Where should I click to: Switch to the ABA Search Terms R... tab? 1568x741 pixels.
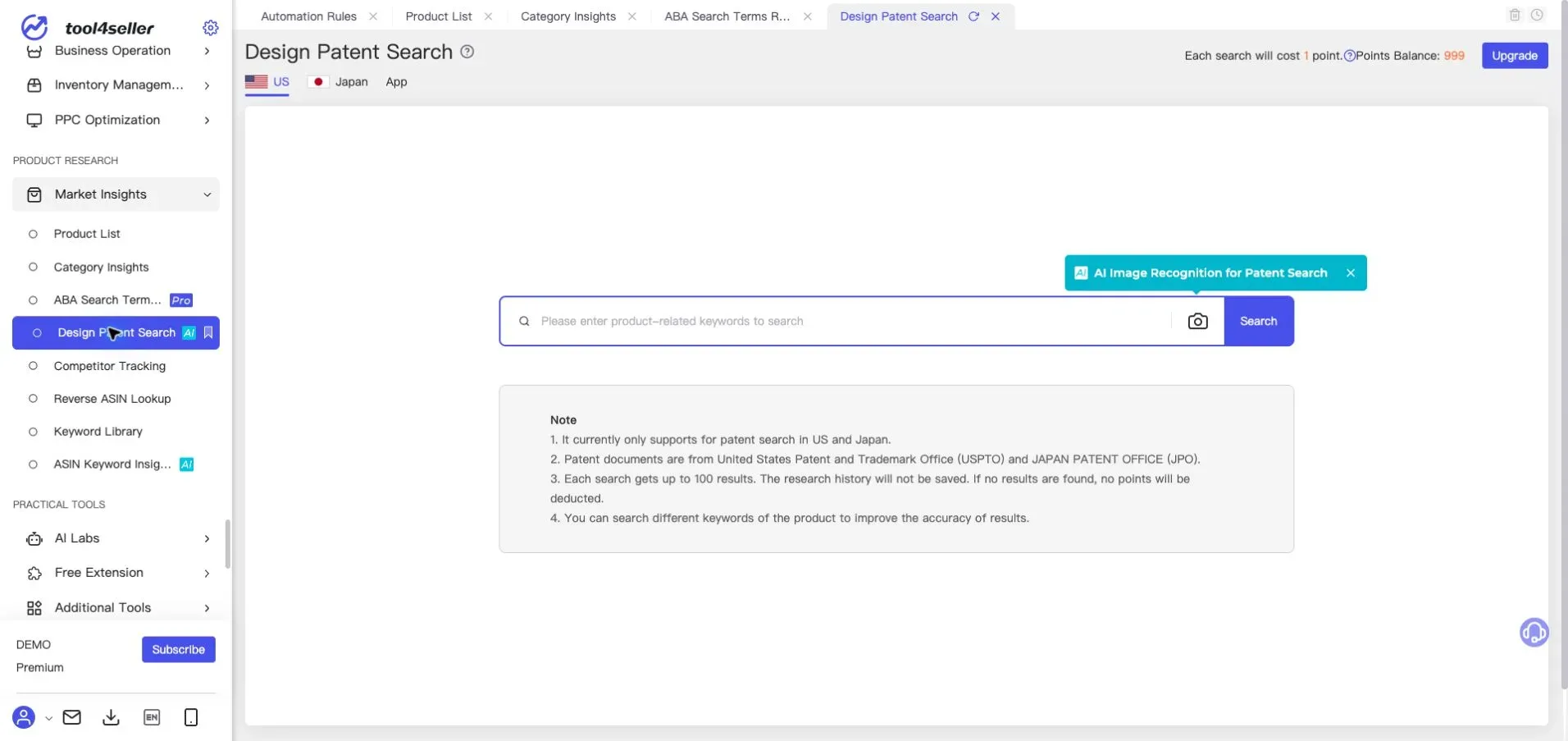pos(727,16)
